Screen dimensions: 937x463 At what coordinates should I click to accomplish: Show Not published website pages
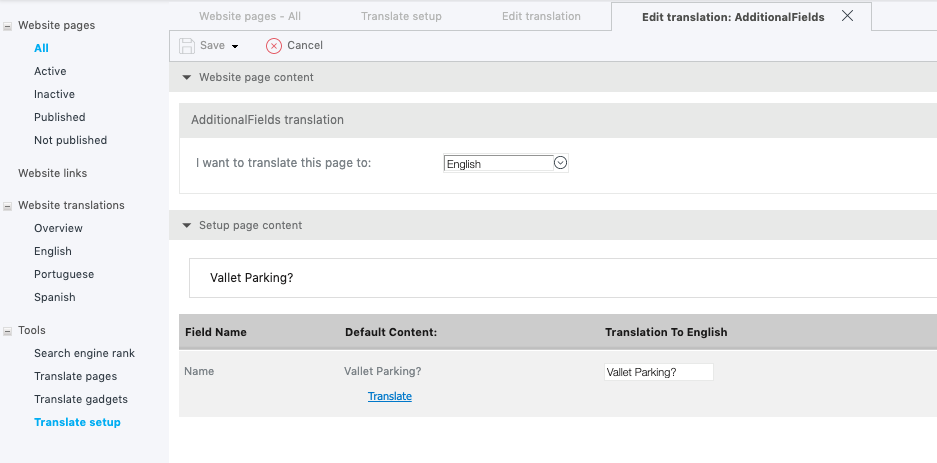pos(71,140)
